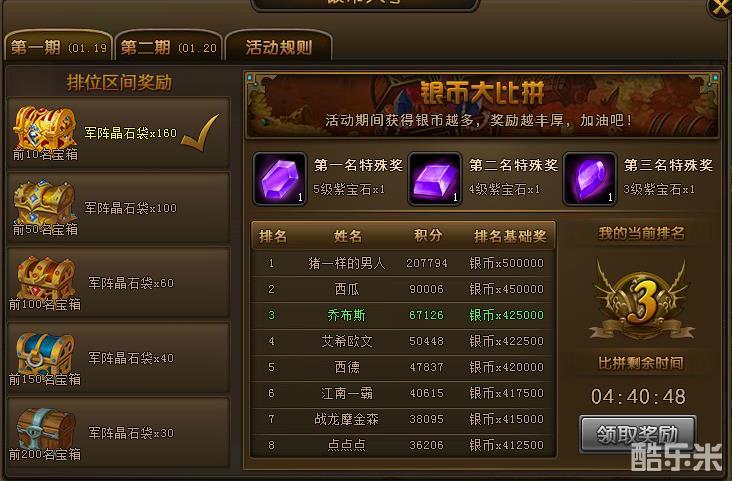Viewport: 732px width, 481px height.
Task: Click the level 3 purple gem third-place prize
Action: click(x=590, y=179)
